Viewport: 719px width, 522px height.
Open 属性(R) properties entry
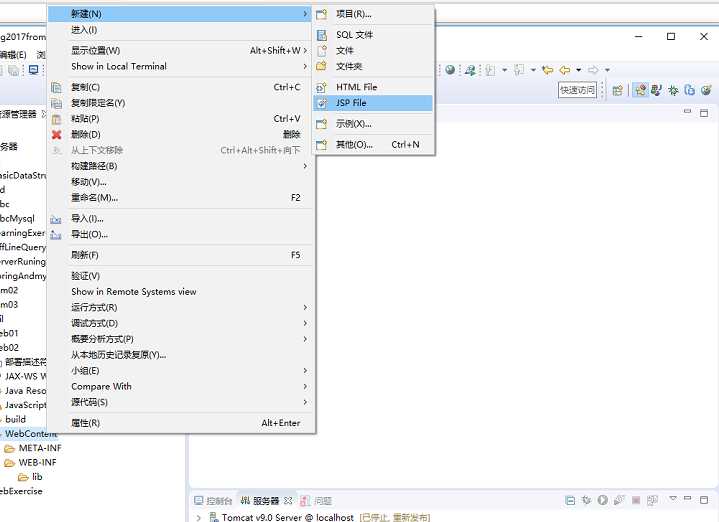[181, 423]
